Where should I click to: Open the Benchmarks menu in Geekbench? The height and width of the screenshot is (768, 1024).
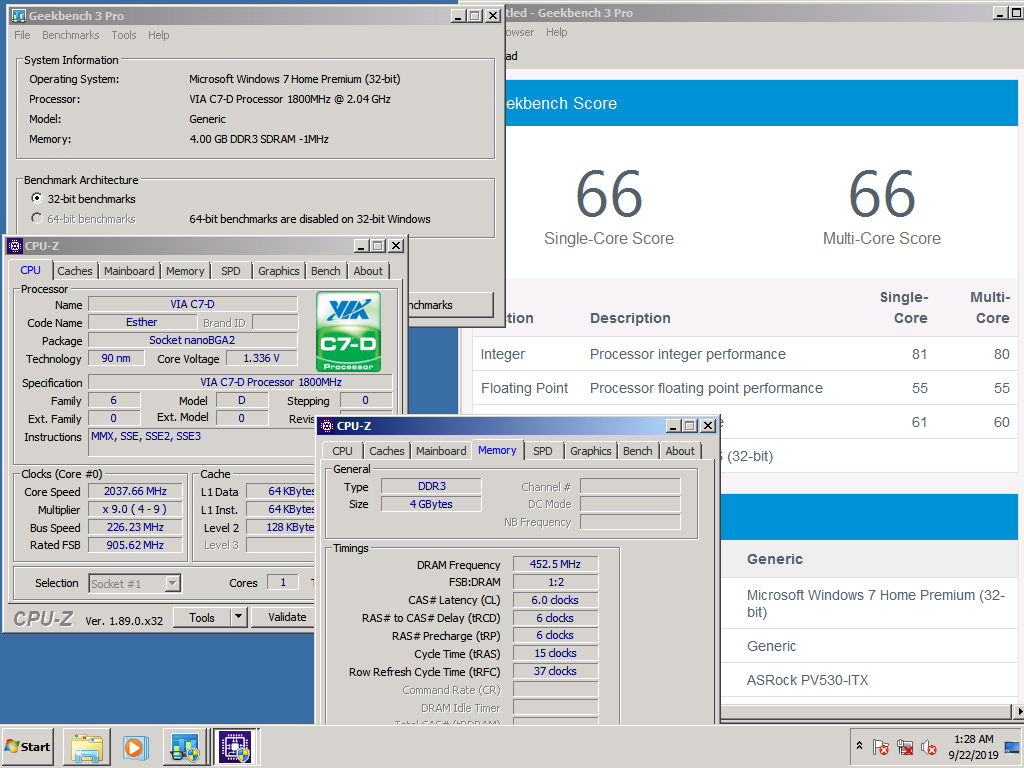(71, 35)
